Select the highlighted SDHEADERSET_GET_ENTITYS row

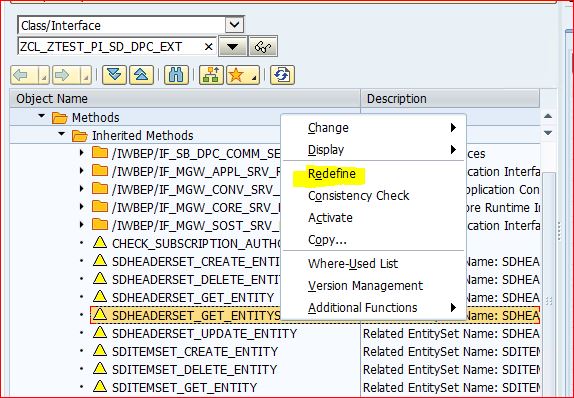pyautogui.click(x=185, y=315)
